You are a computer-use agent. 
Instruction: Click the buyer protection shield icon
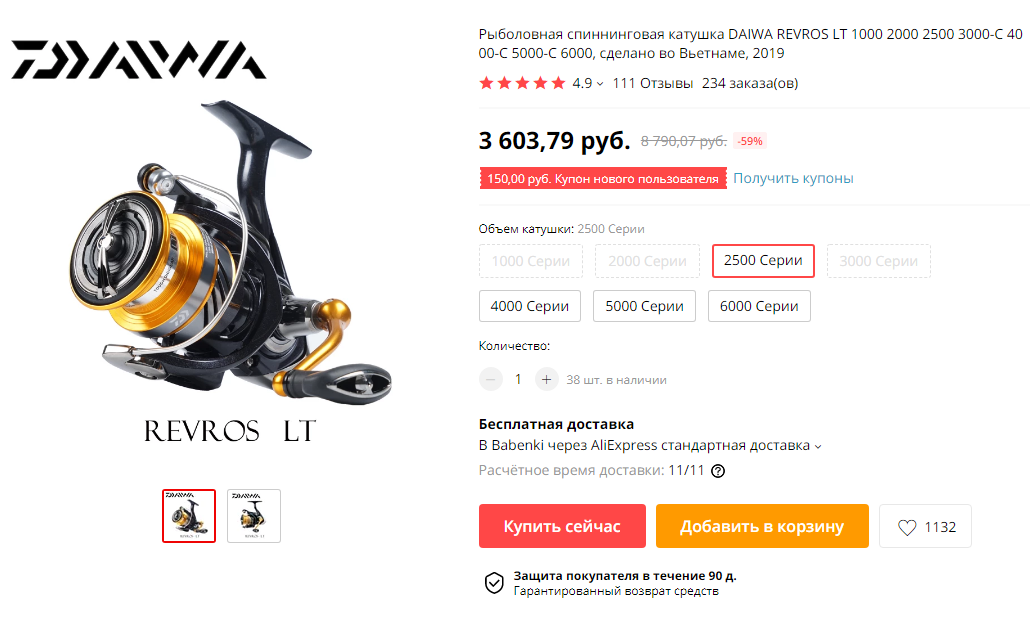pos(494,582)
